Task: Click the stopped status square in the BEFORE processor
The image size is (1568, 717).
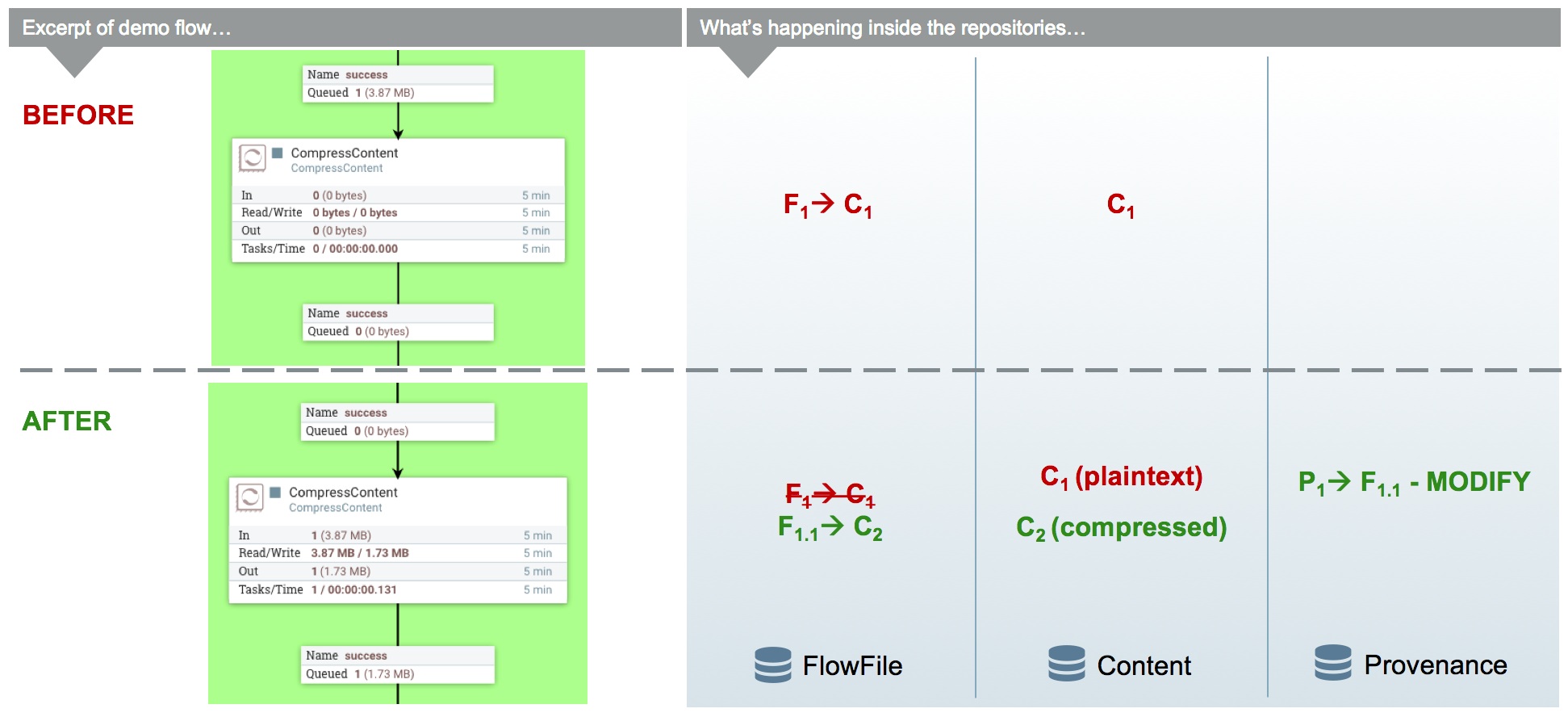Action: click(x=278, y=153)
